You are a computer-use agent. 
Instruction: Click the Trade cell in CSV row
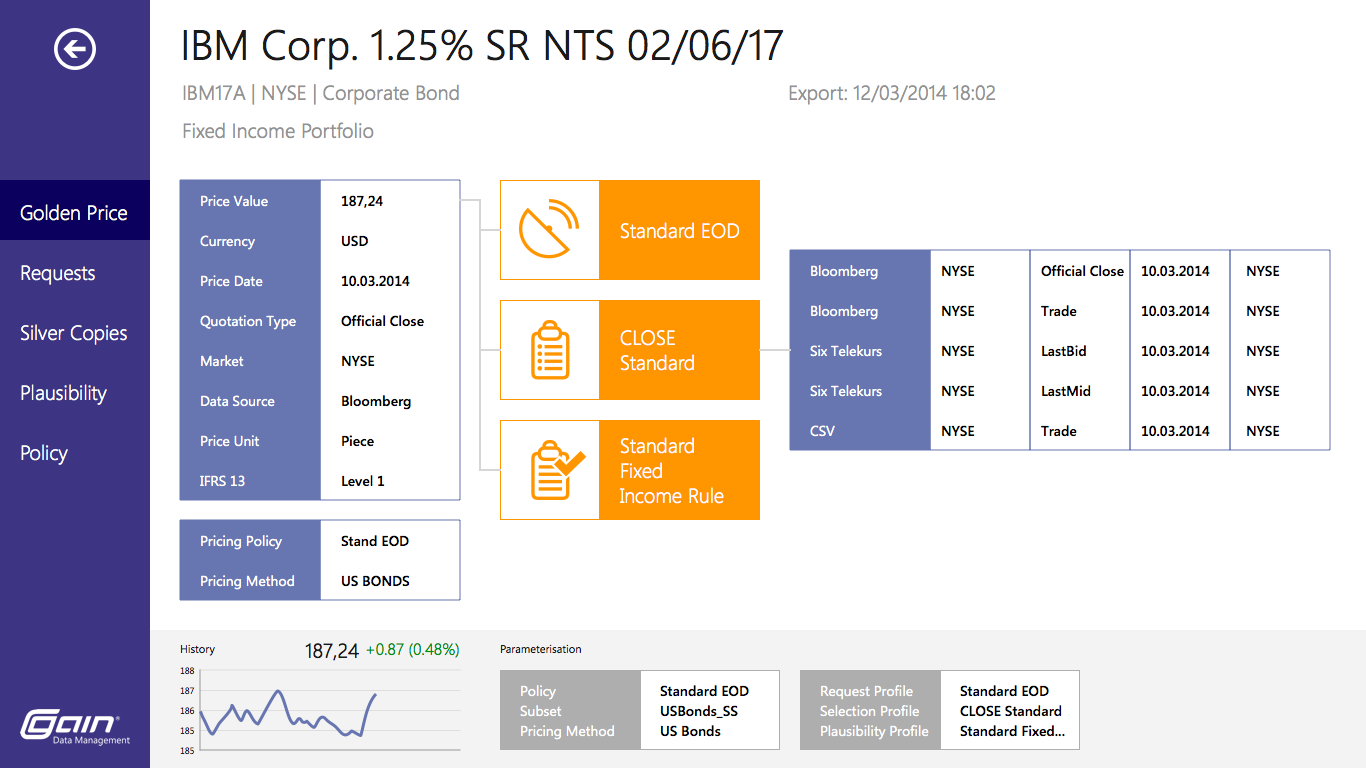tap(1059, 431)
